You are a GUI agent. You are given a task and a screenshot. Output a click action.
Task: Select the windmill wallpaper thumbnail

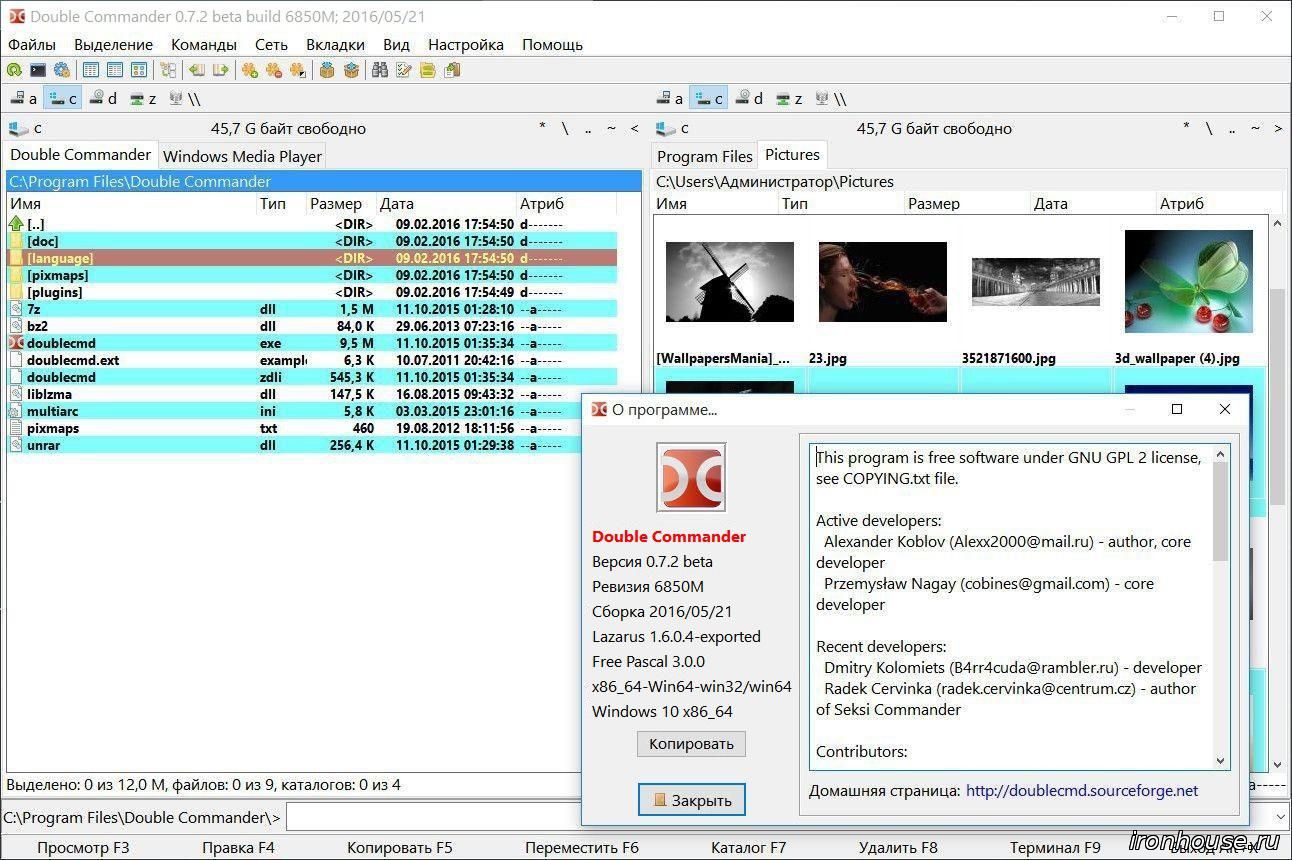(730, 281)
